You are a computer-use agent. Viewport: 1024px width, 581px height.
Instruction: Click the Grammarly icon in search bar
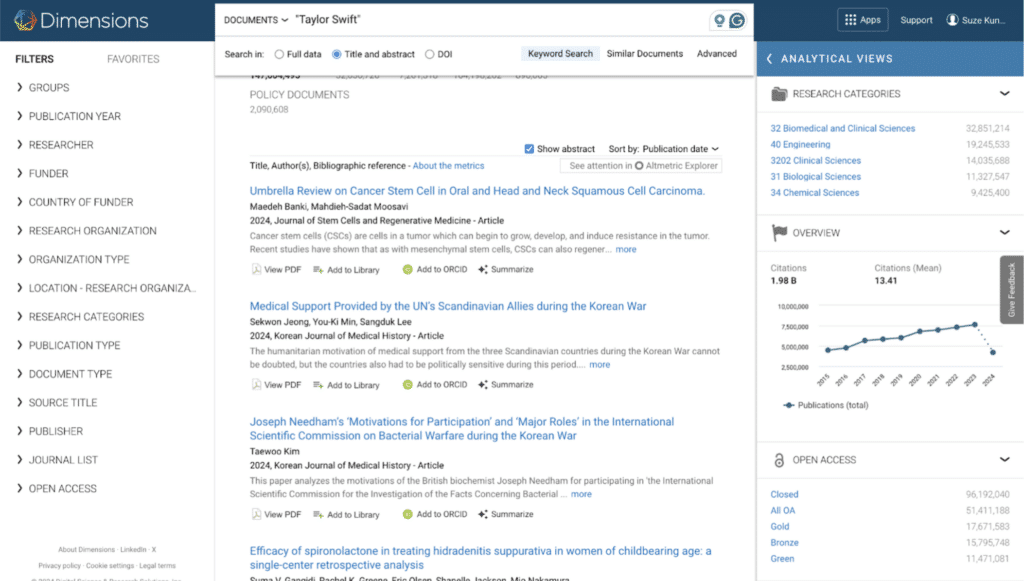738,20
